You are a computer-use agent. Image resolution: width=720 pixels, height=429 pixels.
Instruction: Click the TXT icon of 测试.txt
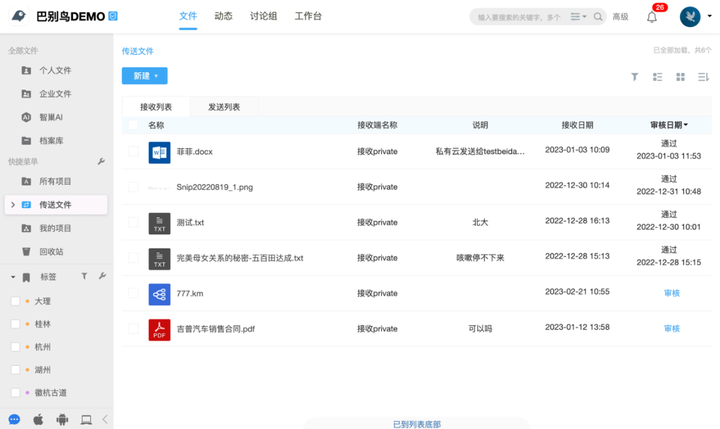pos(159,223)
